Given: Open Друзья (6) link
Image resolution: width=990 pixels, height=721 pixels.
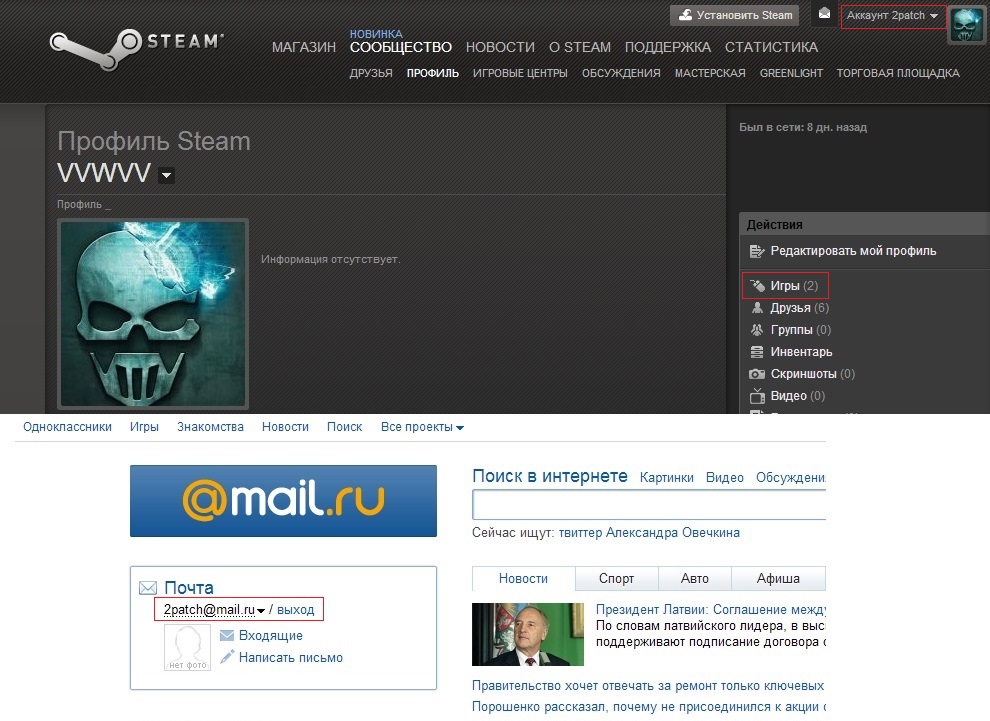Looking at the screenshot, I should pyautogui.click(x=799, y=308).
